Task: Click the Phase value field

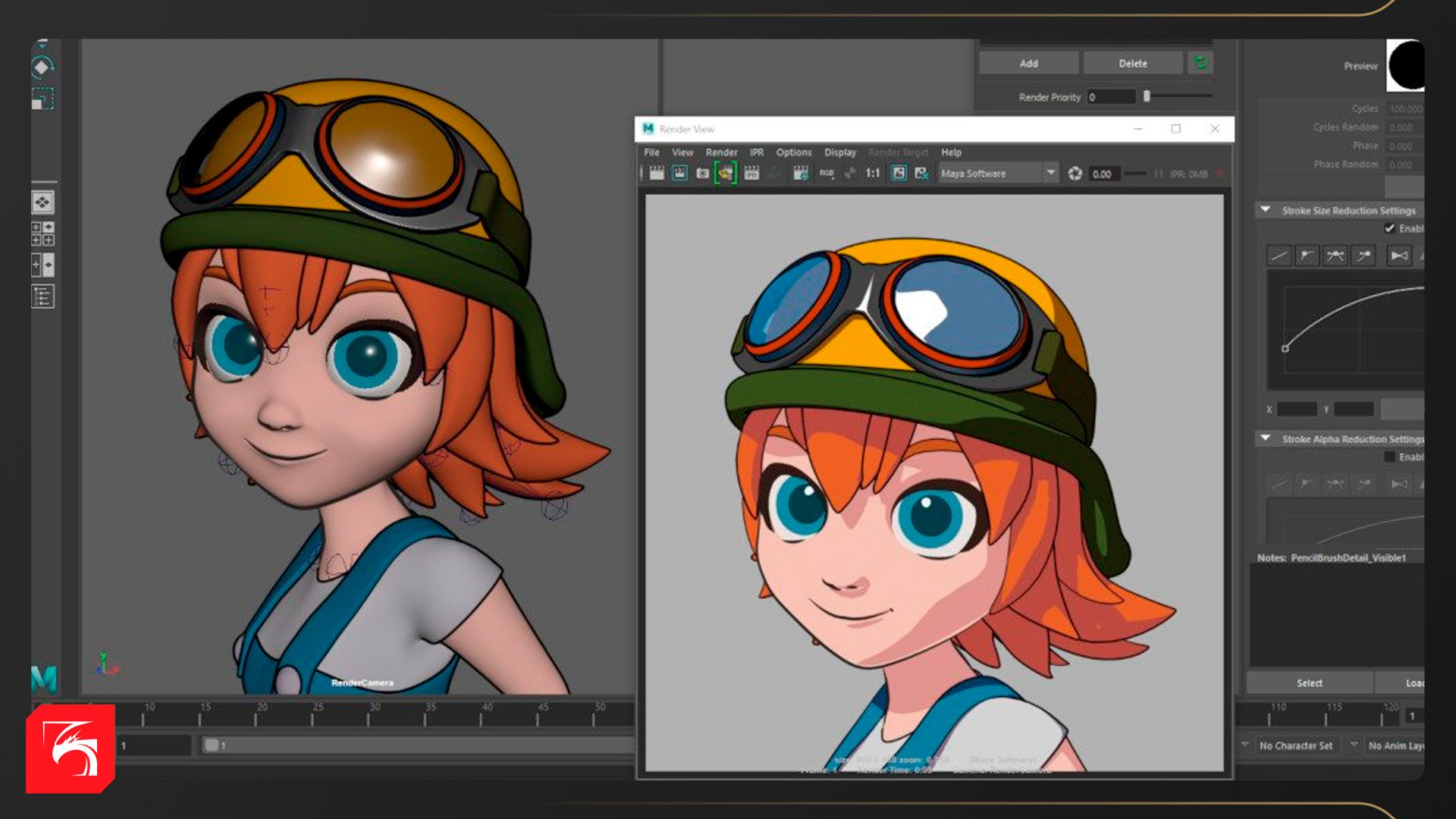Action: tap(1405, 146)
